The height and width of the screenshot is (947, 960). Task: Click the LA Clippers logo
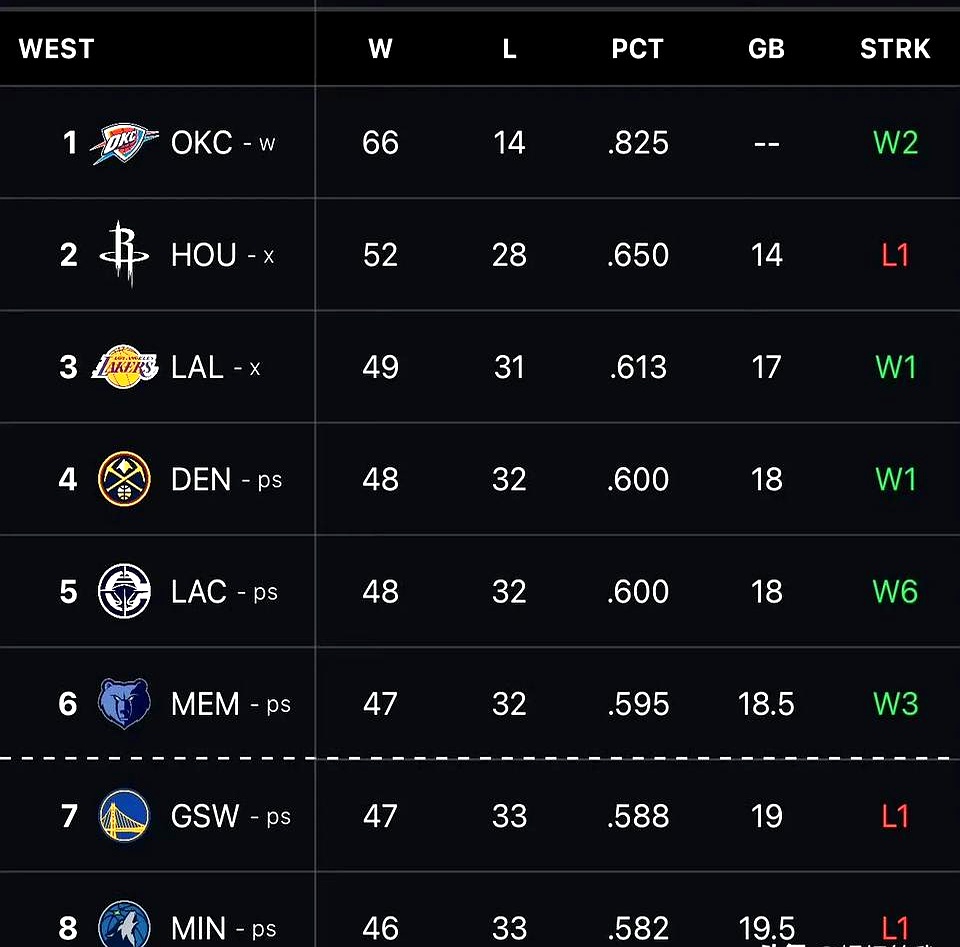[124, 591]
